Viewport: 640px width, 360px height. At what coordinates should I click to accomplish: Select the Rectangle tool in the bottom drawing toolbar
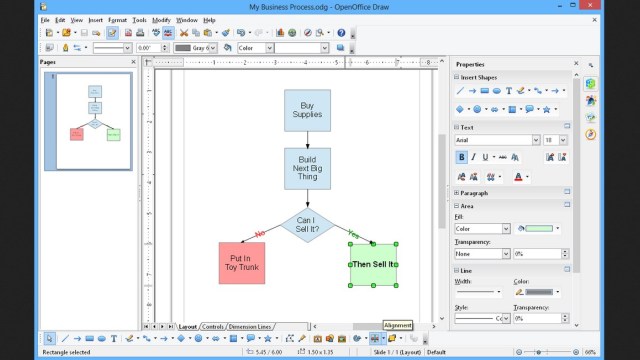coord(89,338)
